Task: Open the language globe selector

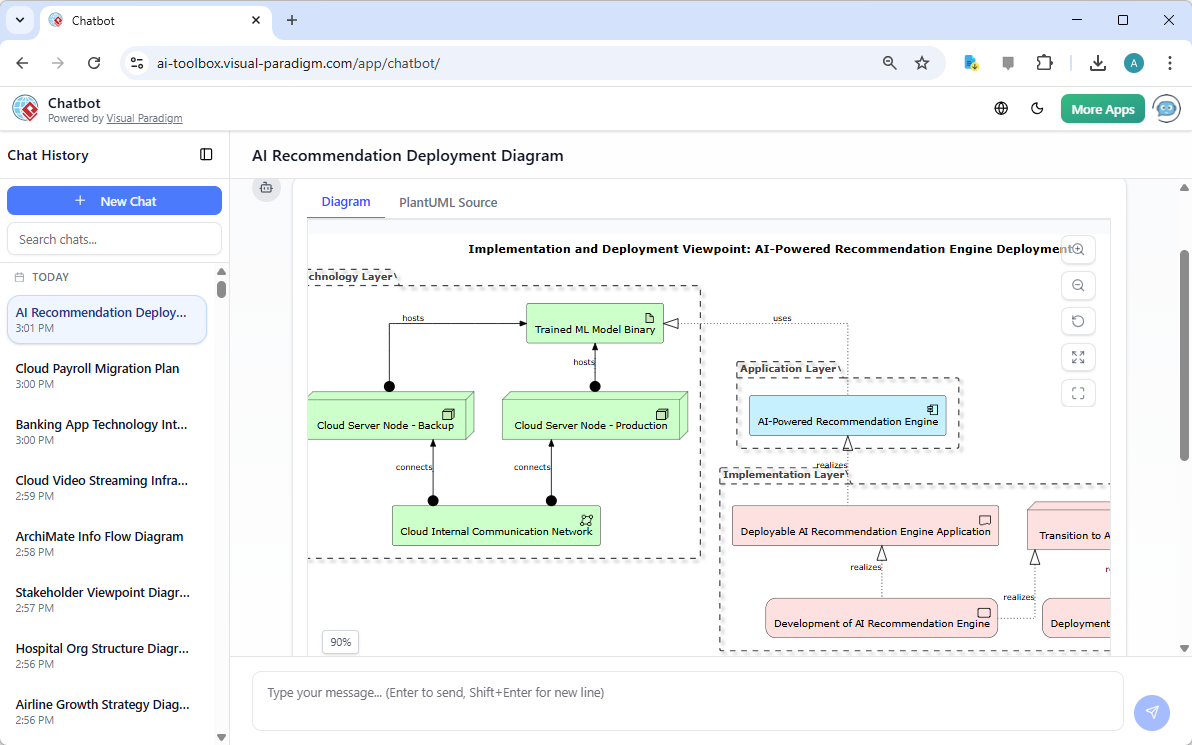Action: tap(1001, 108)
